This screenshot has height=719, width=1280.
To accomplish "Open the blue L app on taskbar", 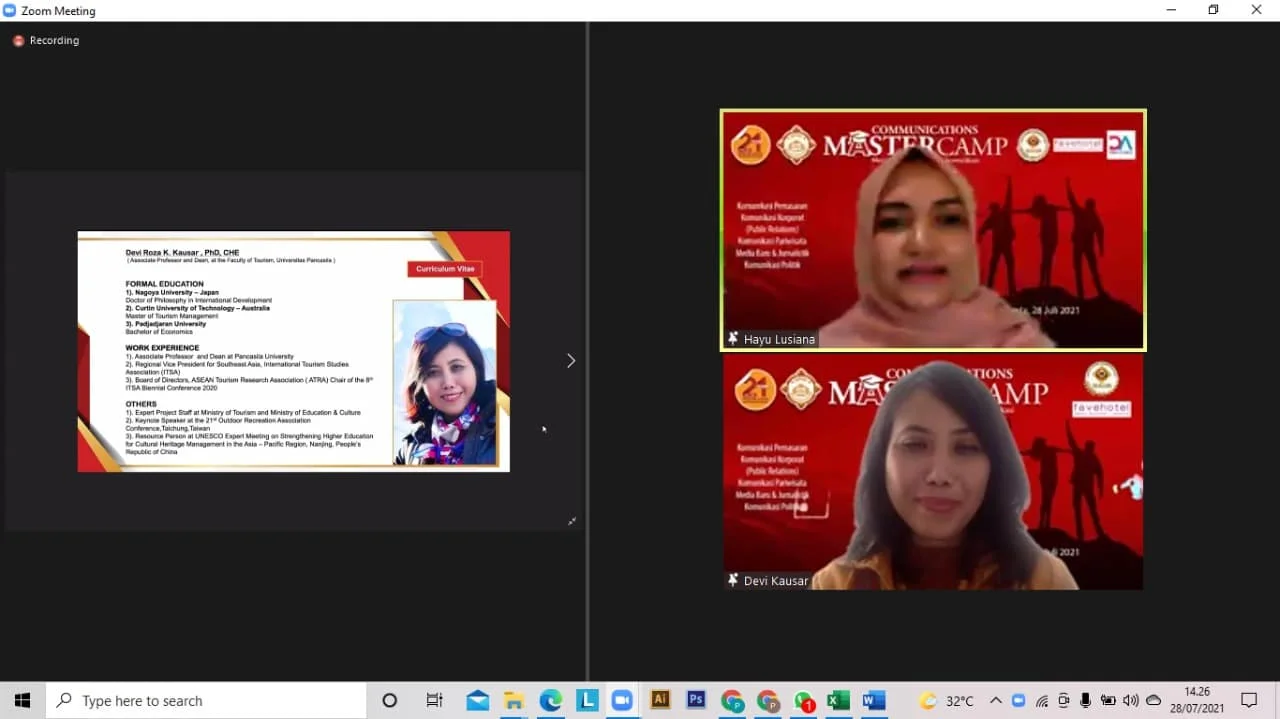I will (587, 701).
